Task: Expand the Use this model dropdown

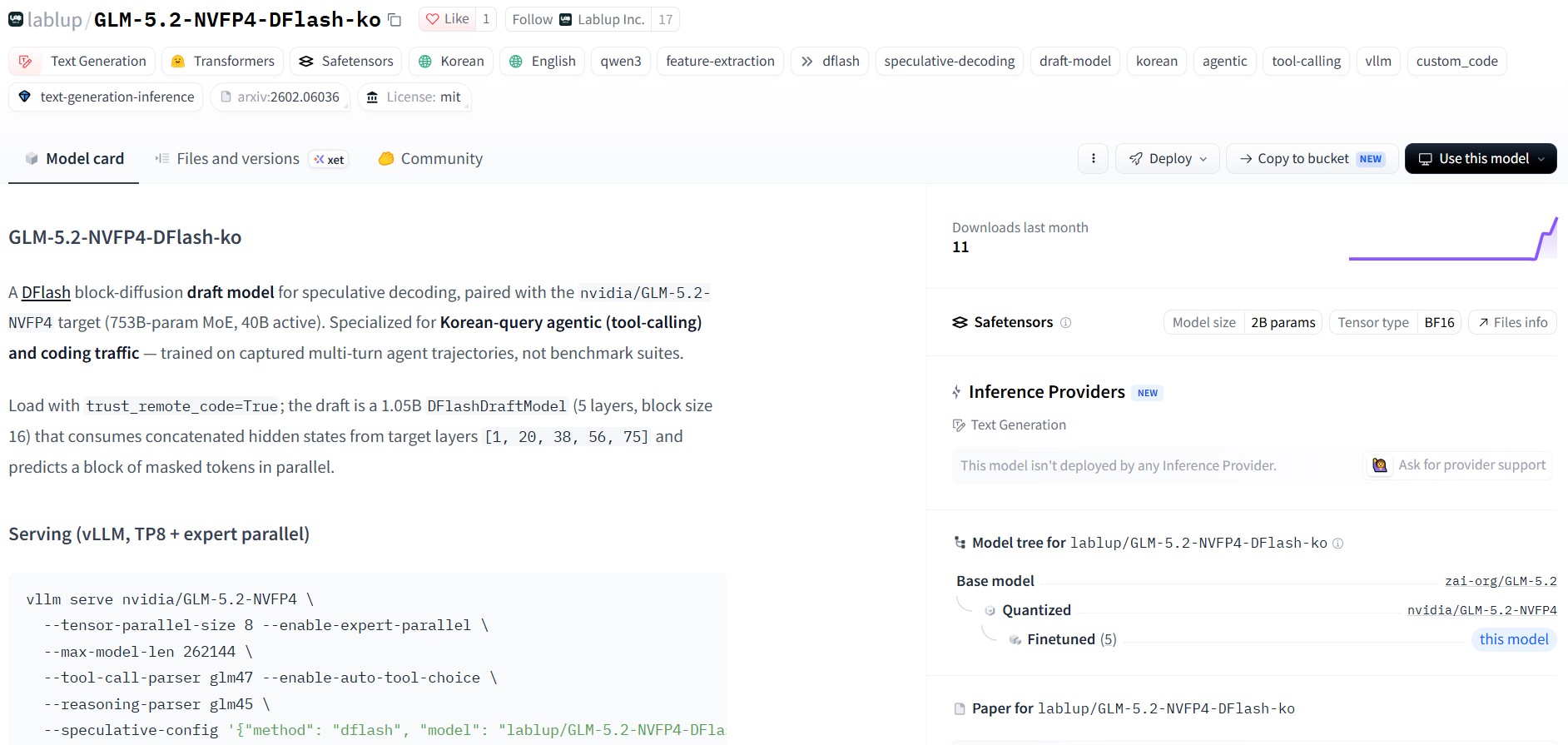Action: (x=1481, y=159)
